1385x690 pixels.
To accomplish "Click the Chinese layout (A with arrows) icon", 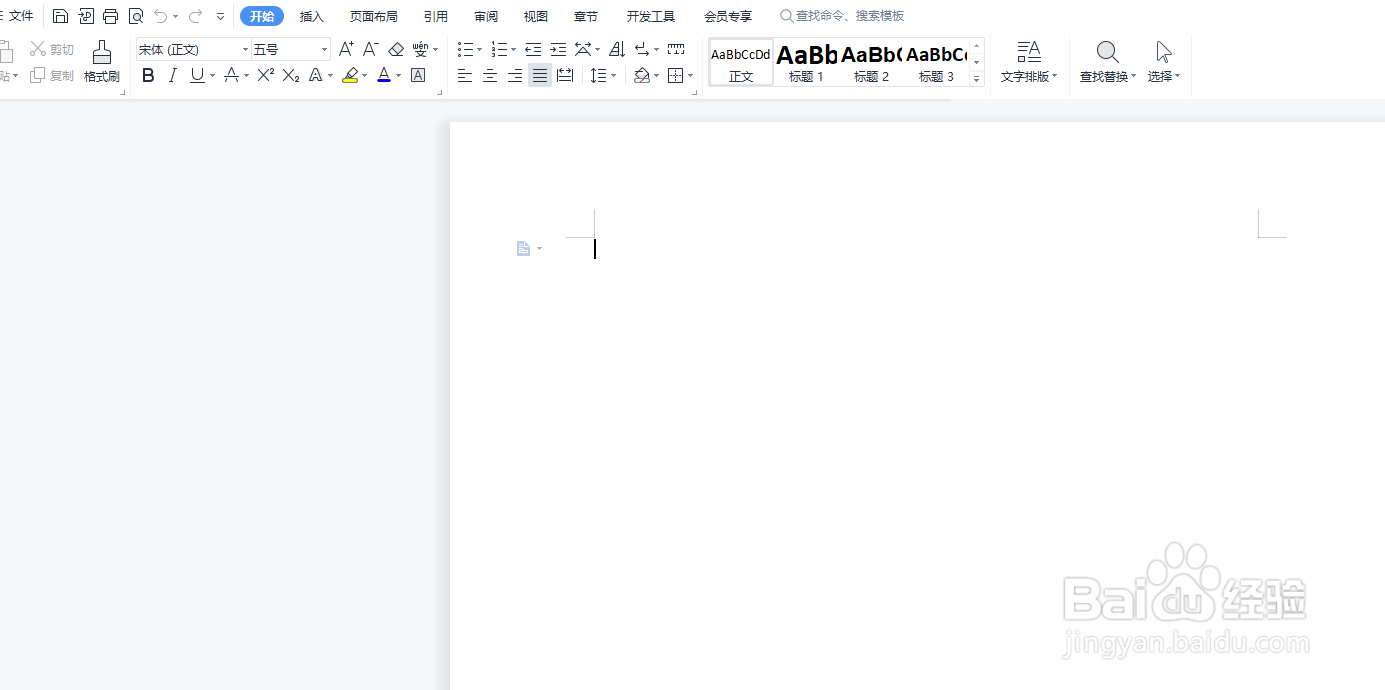I will pyautogui.click(x=583, y=49).
